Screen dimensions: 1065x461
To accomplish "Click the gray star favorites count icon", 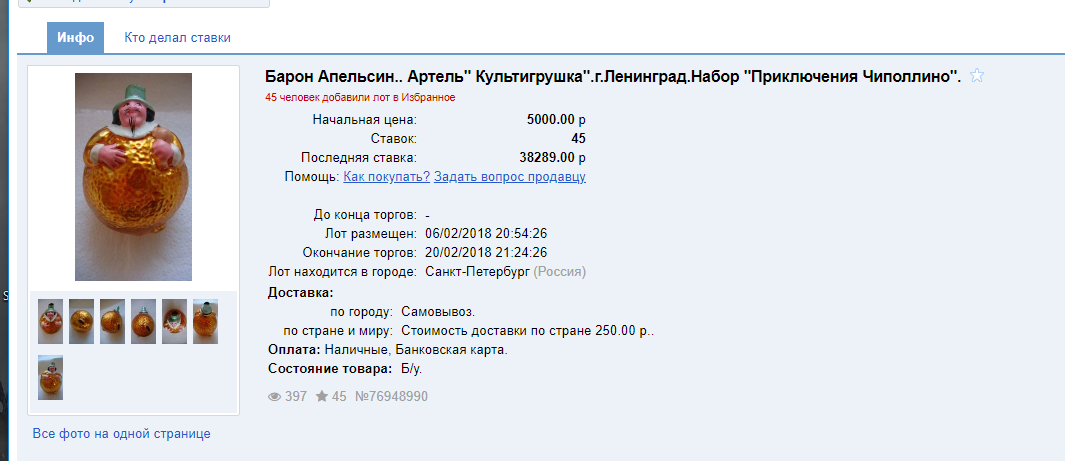I will [x=322, y=396].
